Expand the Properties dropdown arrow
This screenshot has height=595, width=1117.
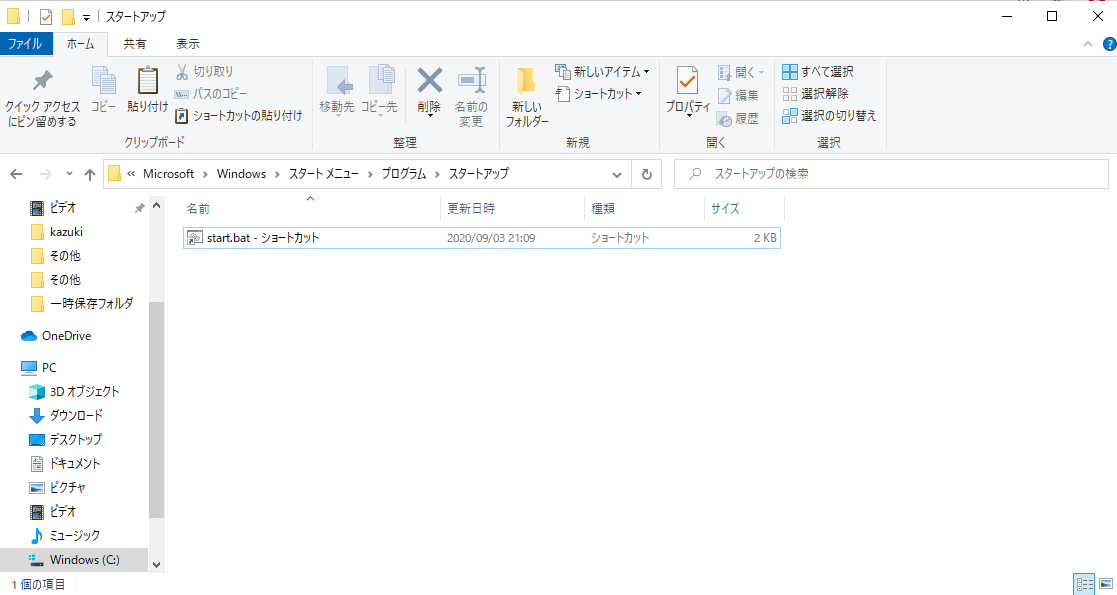point(688,115)
